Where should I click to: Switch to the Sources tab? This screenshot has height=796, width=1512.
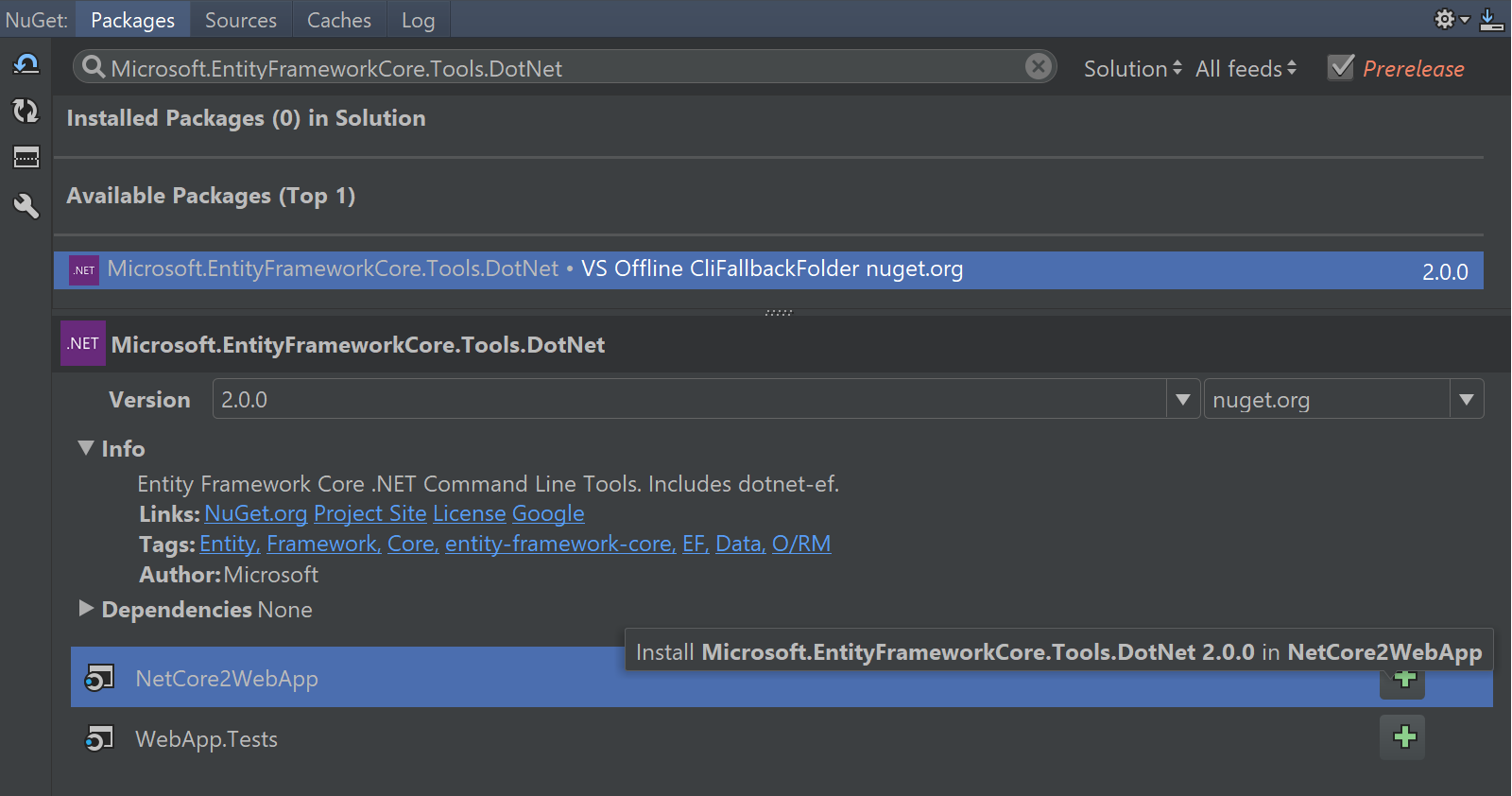coord(241,20)
